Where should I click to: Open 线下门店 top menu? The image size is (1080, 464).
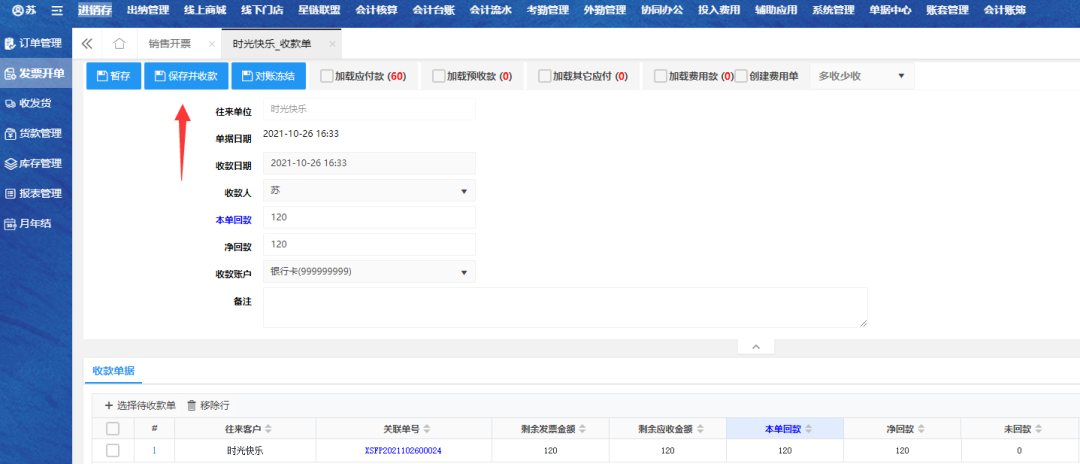click(x=262, y=10)
